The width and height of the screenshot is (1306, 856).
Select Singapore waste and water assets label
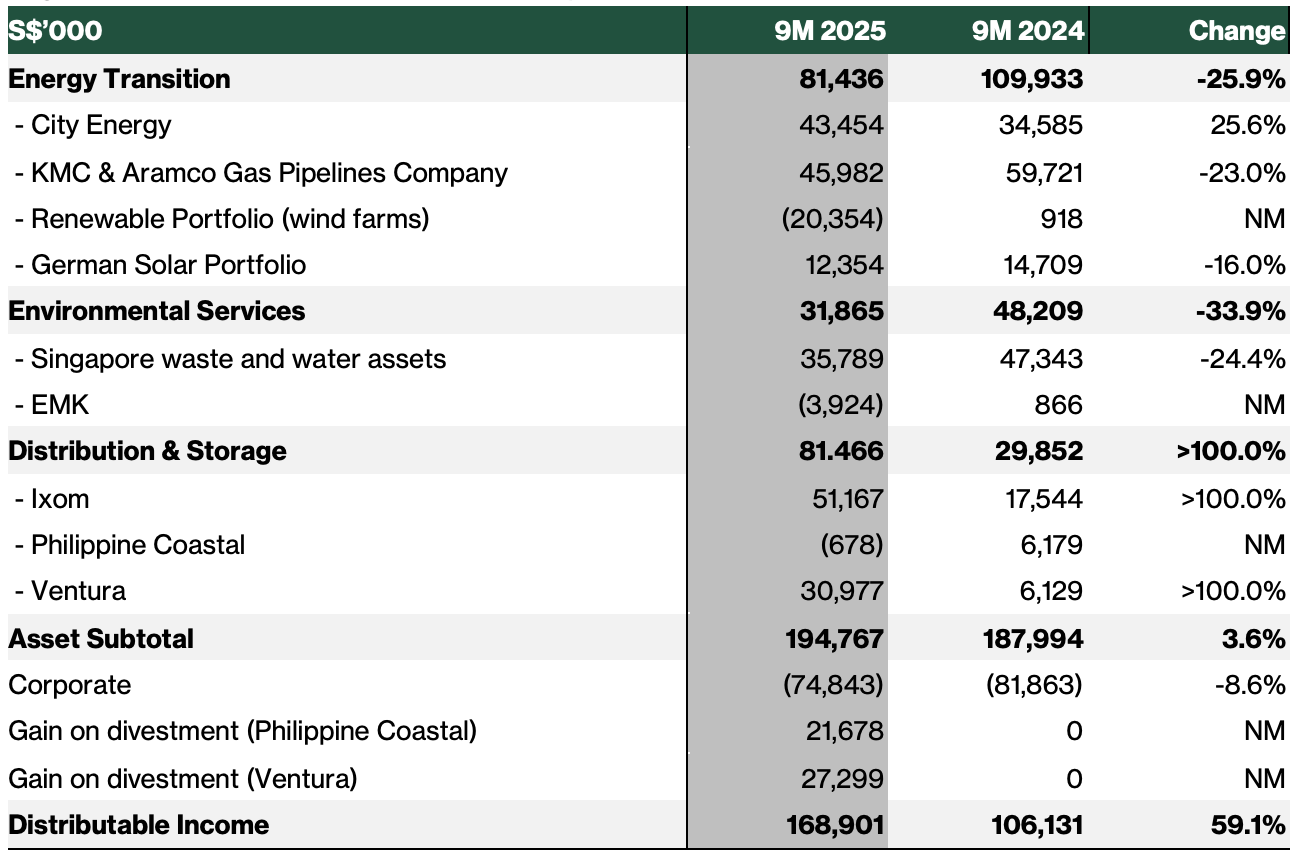click(x=230, y=358)
